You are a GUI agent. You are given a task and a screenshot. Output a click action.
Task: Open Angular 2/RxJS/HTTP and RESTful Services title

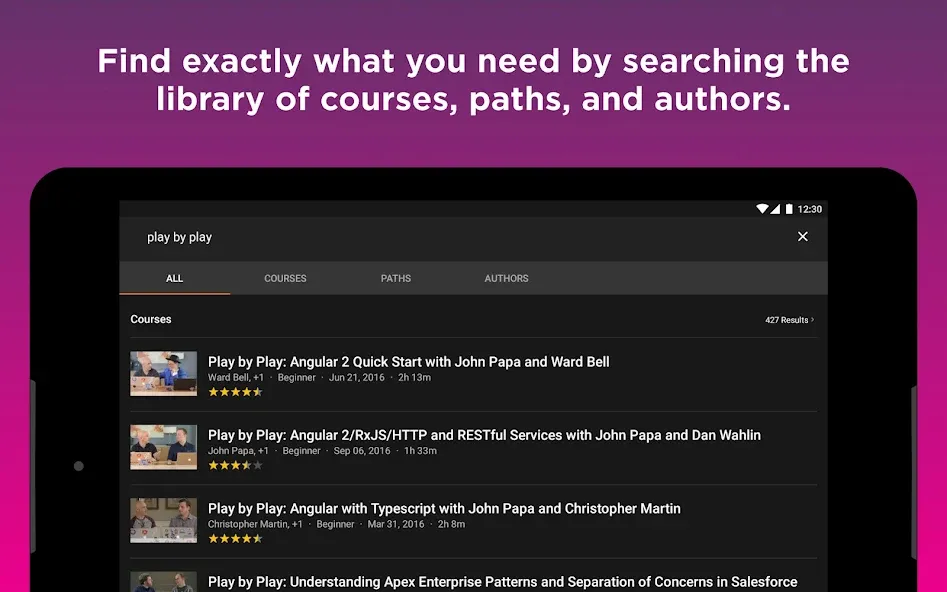pyautogui.click(x=484, y=435)
